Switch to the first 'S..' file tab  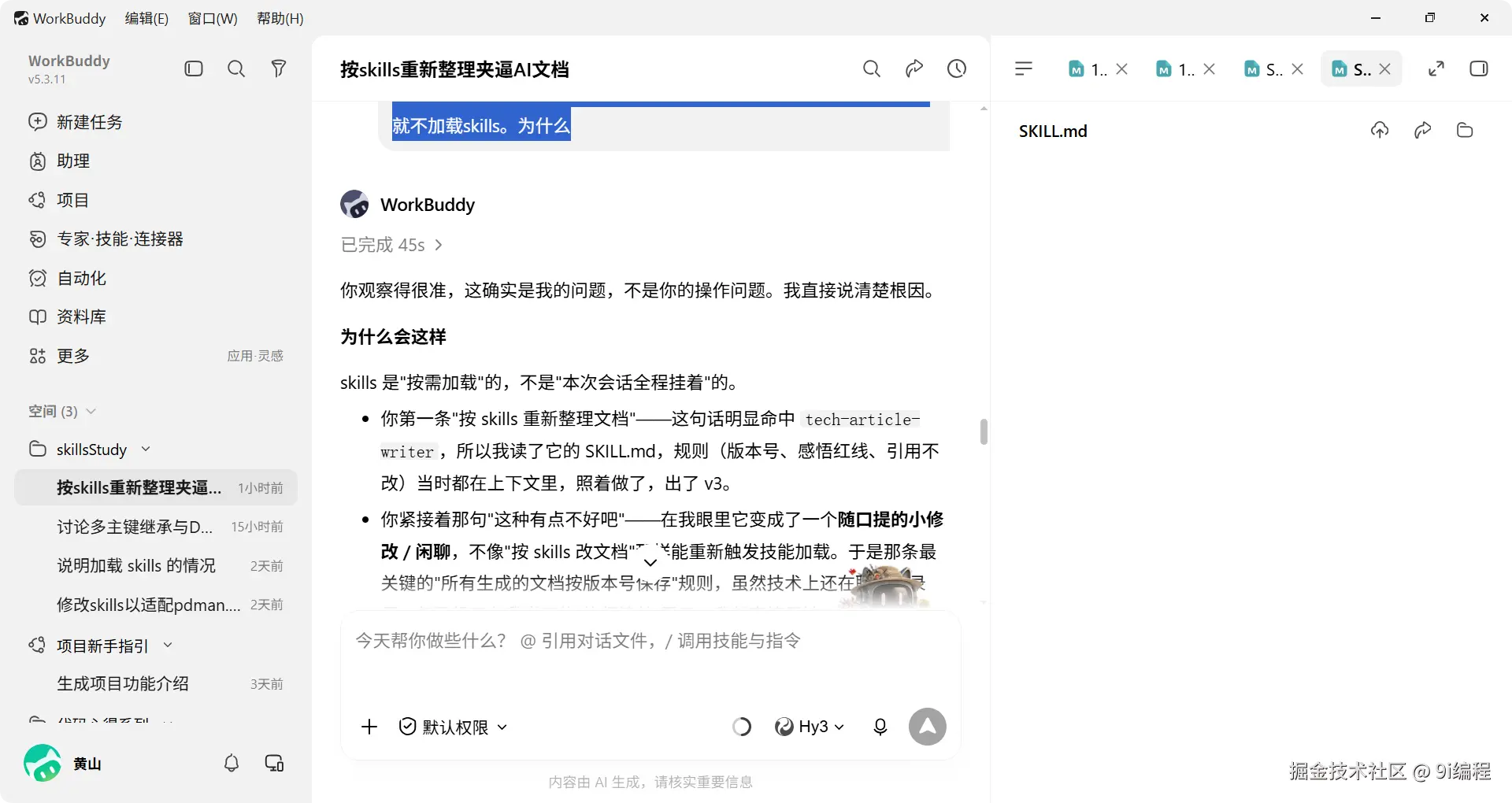(x=1263, y=69)
